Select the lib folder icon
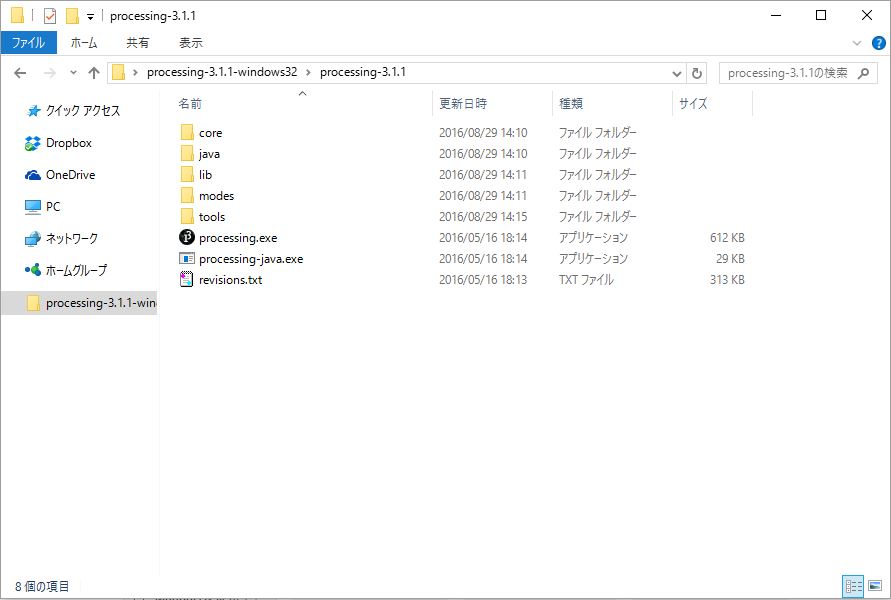 (187, 174)
